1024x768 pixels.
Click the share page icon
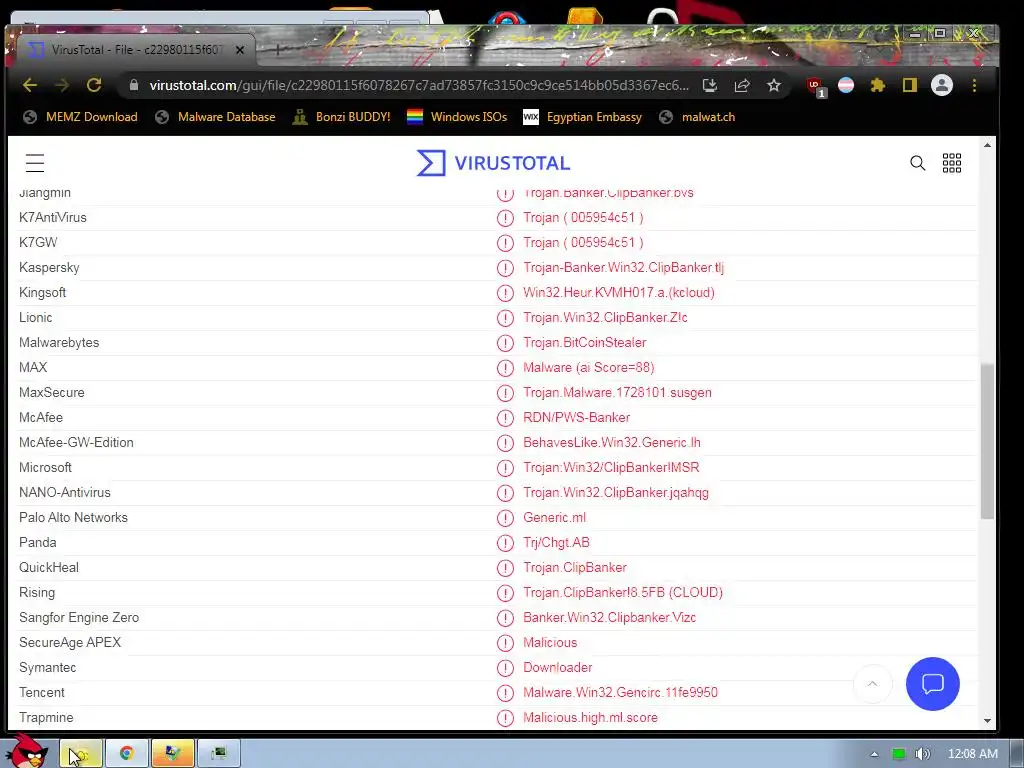coord(742,86)
